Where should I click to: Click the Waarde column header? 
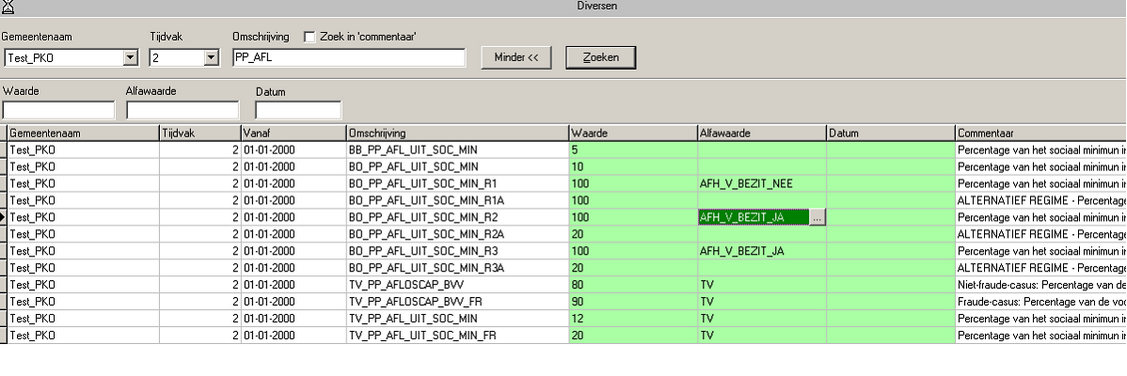[x=633, y=134]
